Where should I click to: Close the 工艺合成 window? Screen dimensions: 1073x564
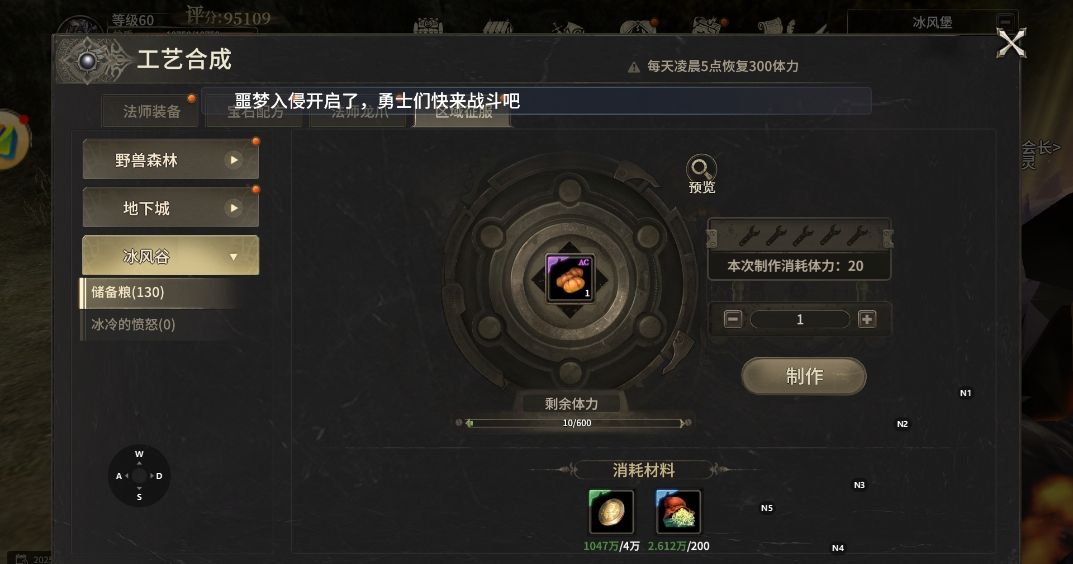click(x=1011, y=43)
